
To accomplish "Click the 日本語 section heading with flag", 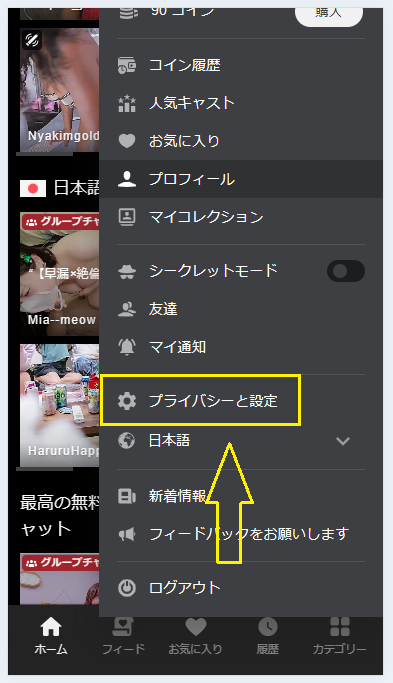I will click(60, 188).
